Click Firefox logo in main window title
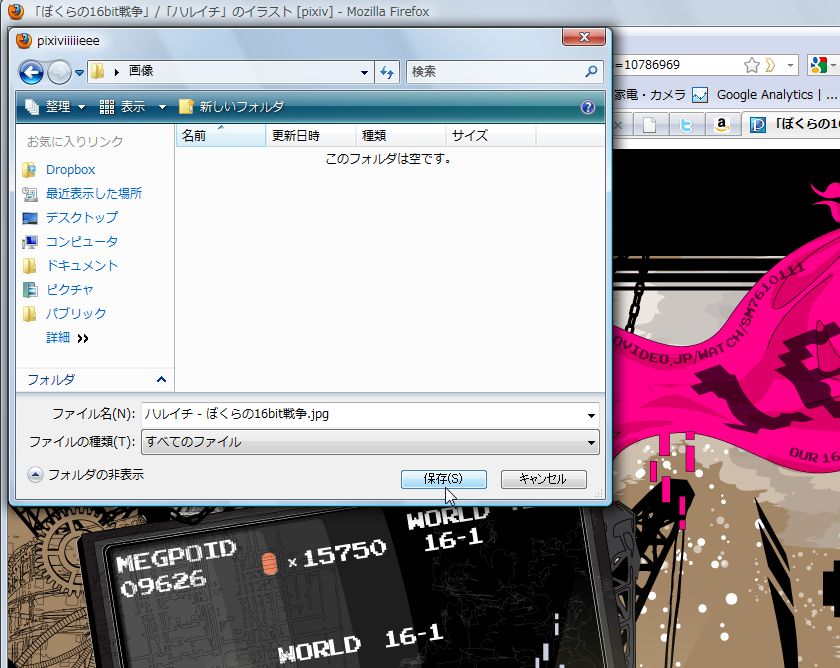 (15, 11)
